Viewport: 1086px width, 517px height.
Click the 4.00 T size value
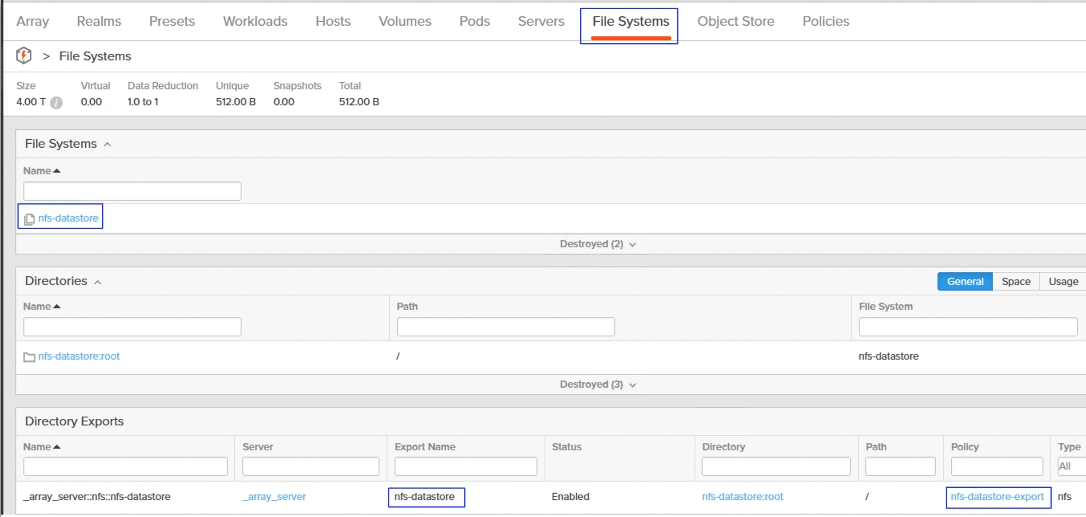30,102
